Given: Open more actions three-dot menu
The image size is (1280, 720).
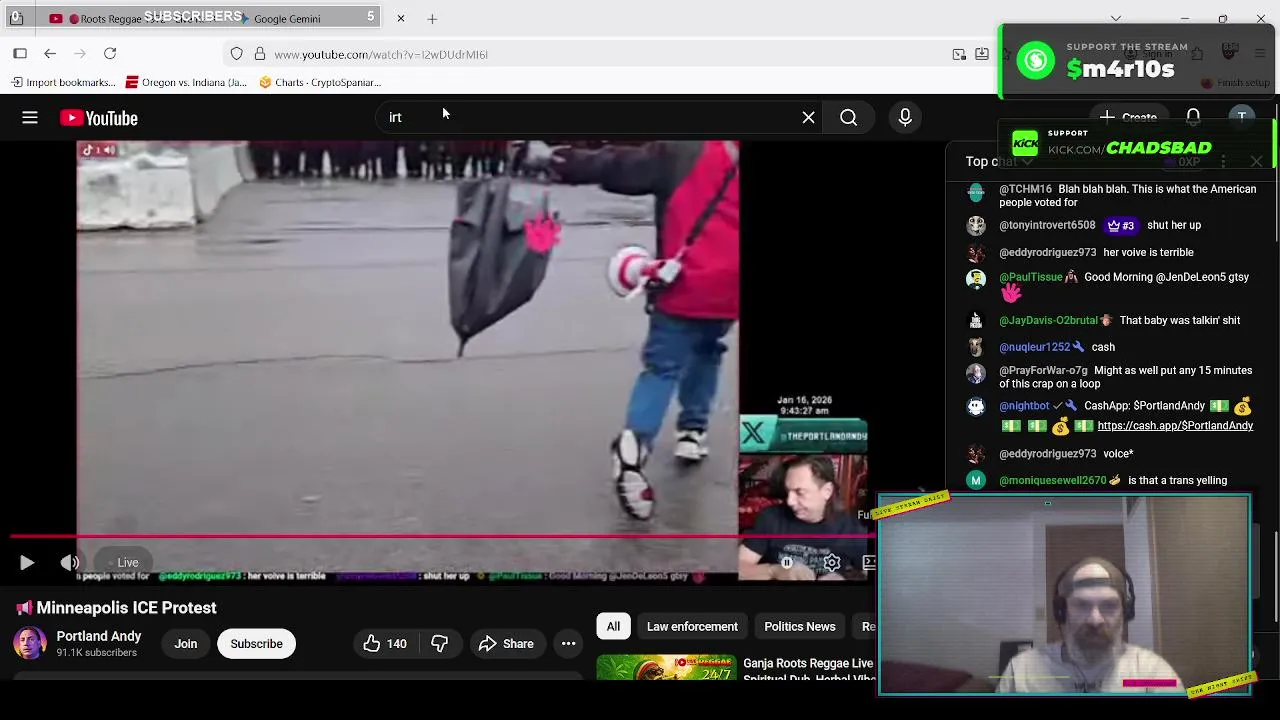Looking at the screenshot, I should 568,644.
